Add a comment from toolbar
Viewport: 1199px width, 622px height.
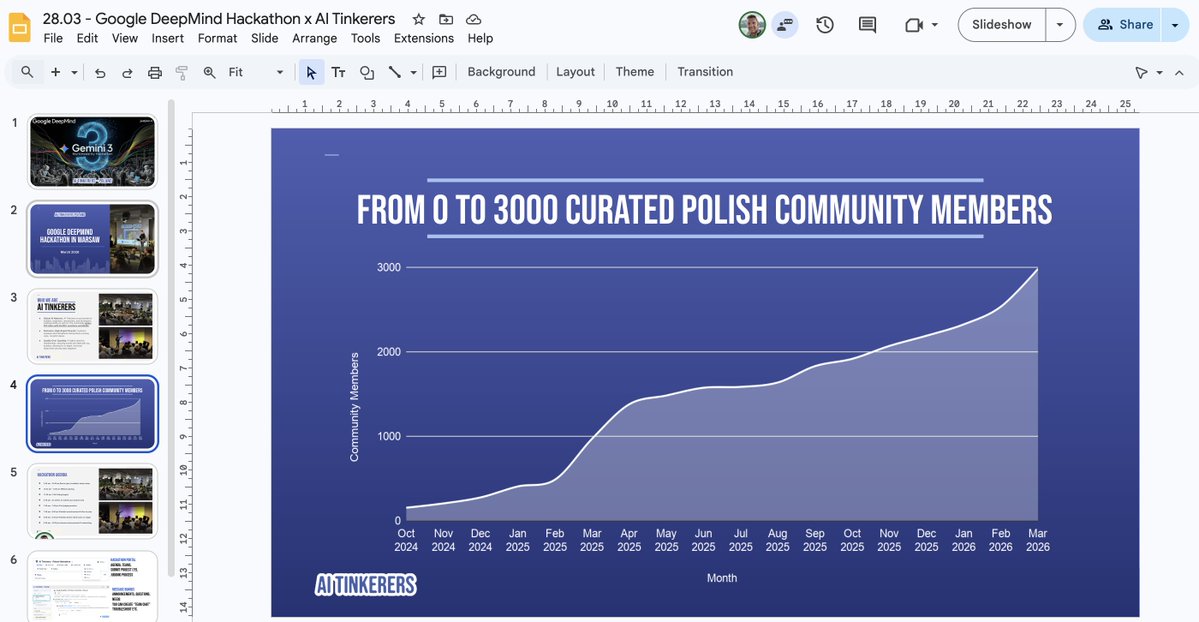pos(440,72)
